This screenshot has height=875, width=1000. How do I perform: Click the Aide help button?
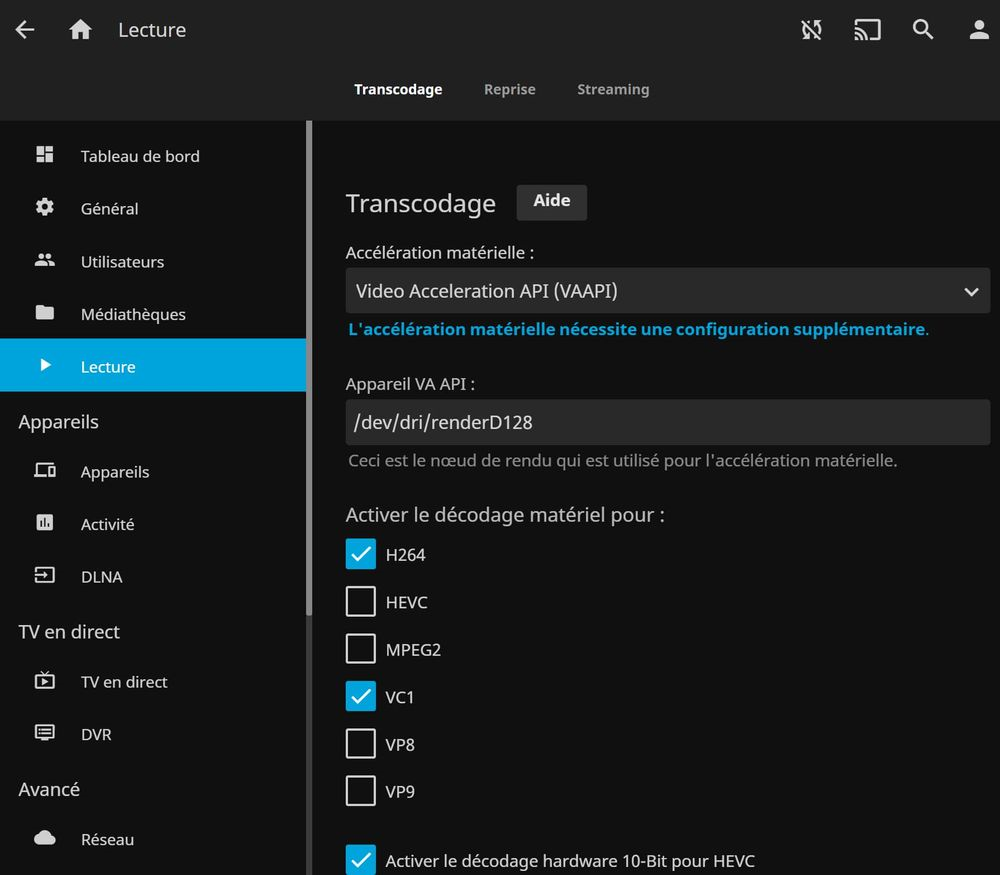[551, 201]
